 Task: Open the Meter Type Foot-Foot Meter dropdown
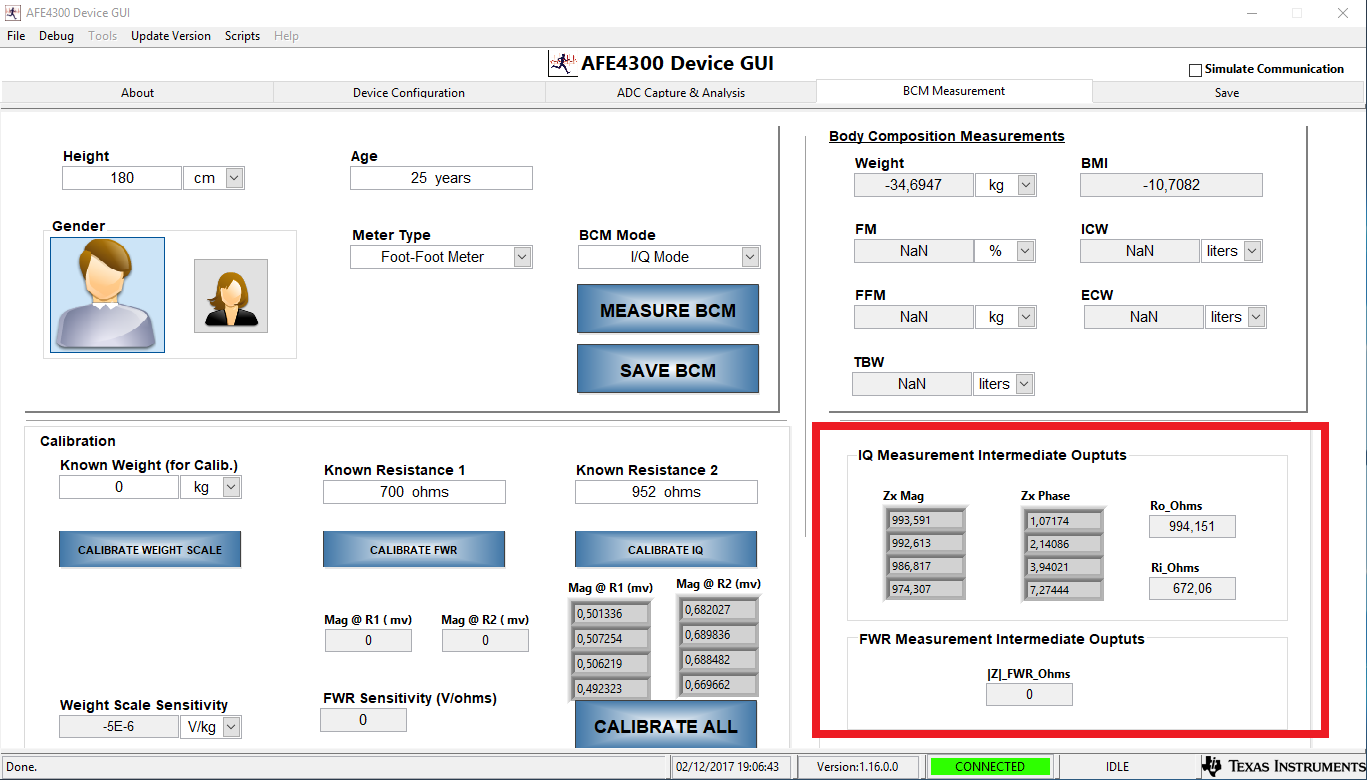522,257
